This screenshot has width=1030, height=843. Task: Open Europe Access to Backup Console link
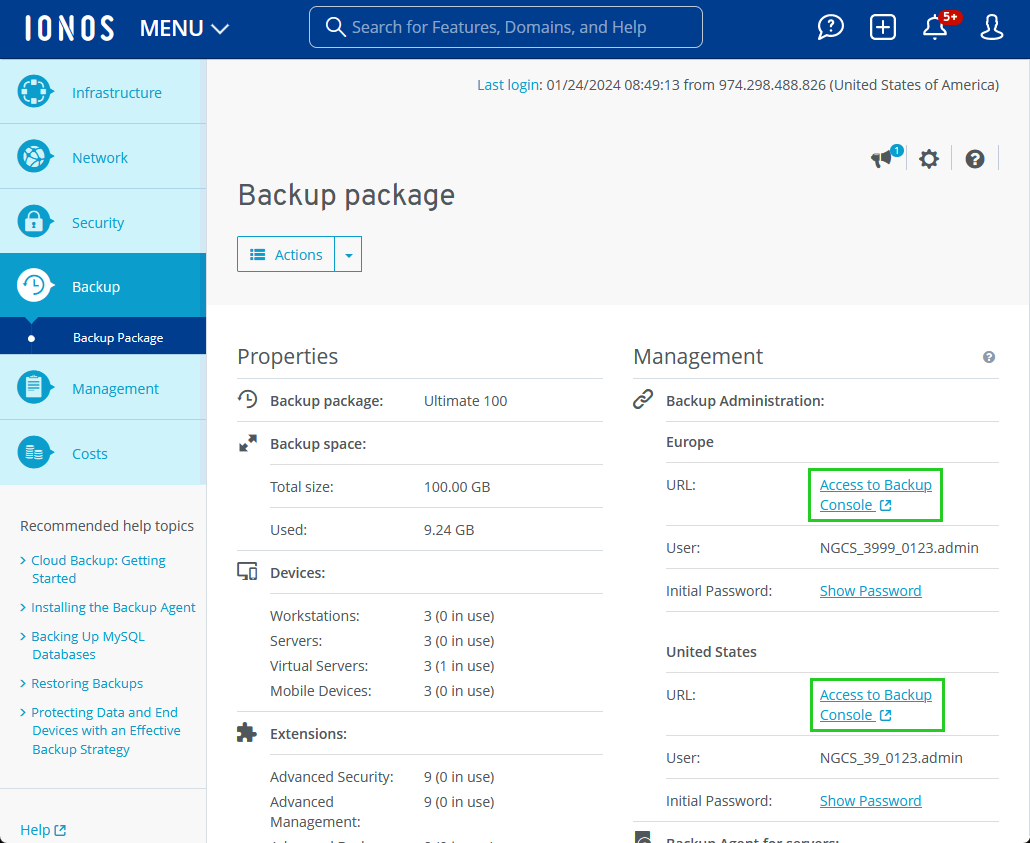click(x=875, y=495)
